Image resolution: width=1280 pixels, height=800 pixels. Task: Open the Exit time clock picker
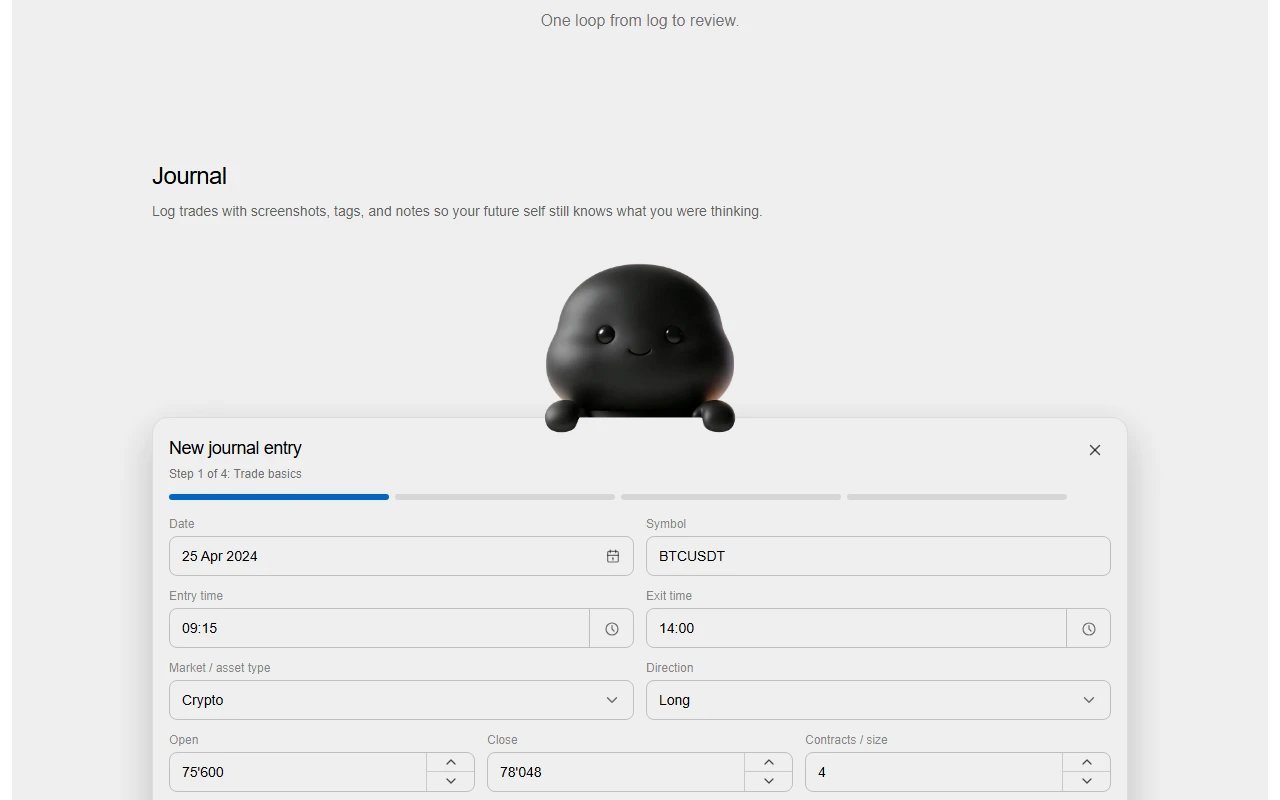[x=1088, y=628]
